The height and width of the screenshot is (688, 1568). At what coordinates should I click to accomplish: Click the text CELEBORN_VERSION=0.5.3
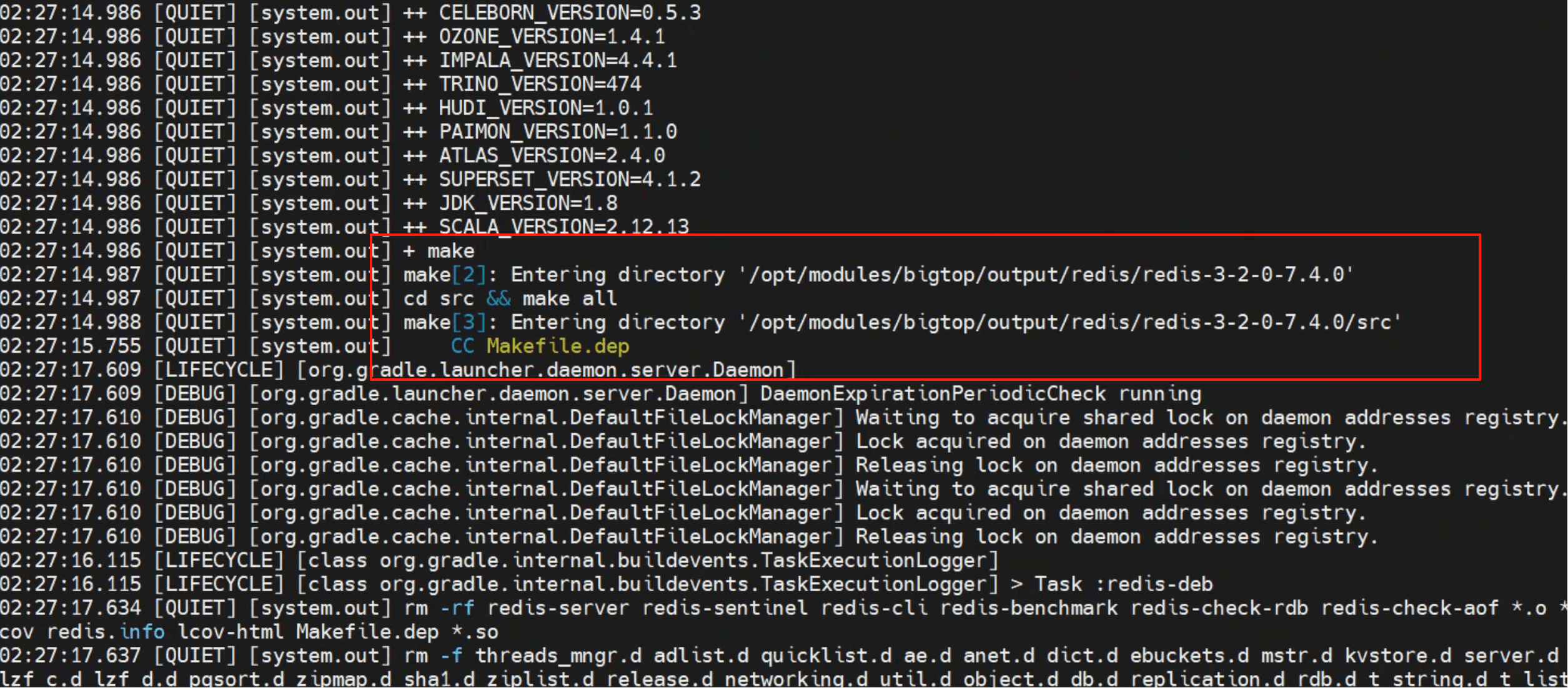(570, 12)
